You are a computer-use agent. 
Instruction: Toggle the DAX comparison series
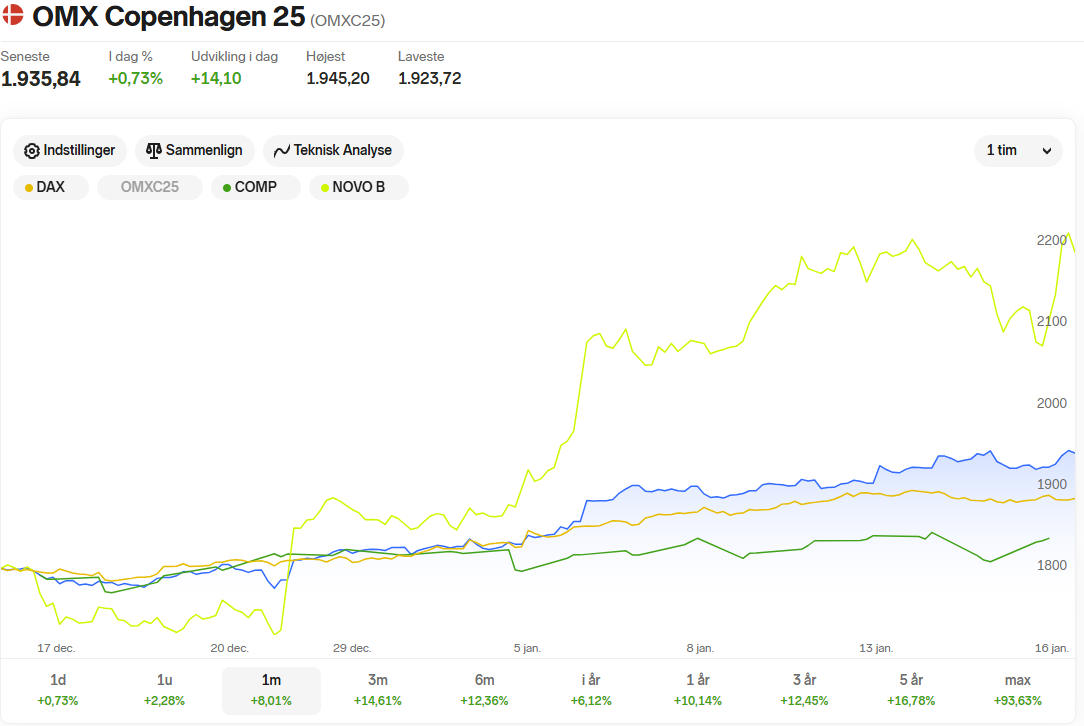click(x=51, y=187)
